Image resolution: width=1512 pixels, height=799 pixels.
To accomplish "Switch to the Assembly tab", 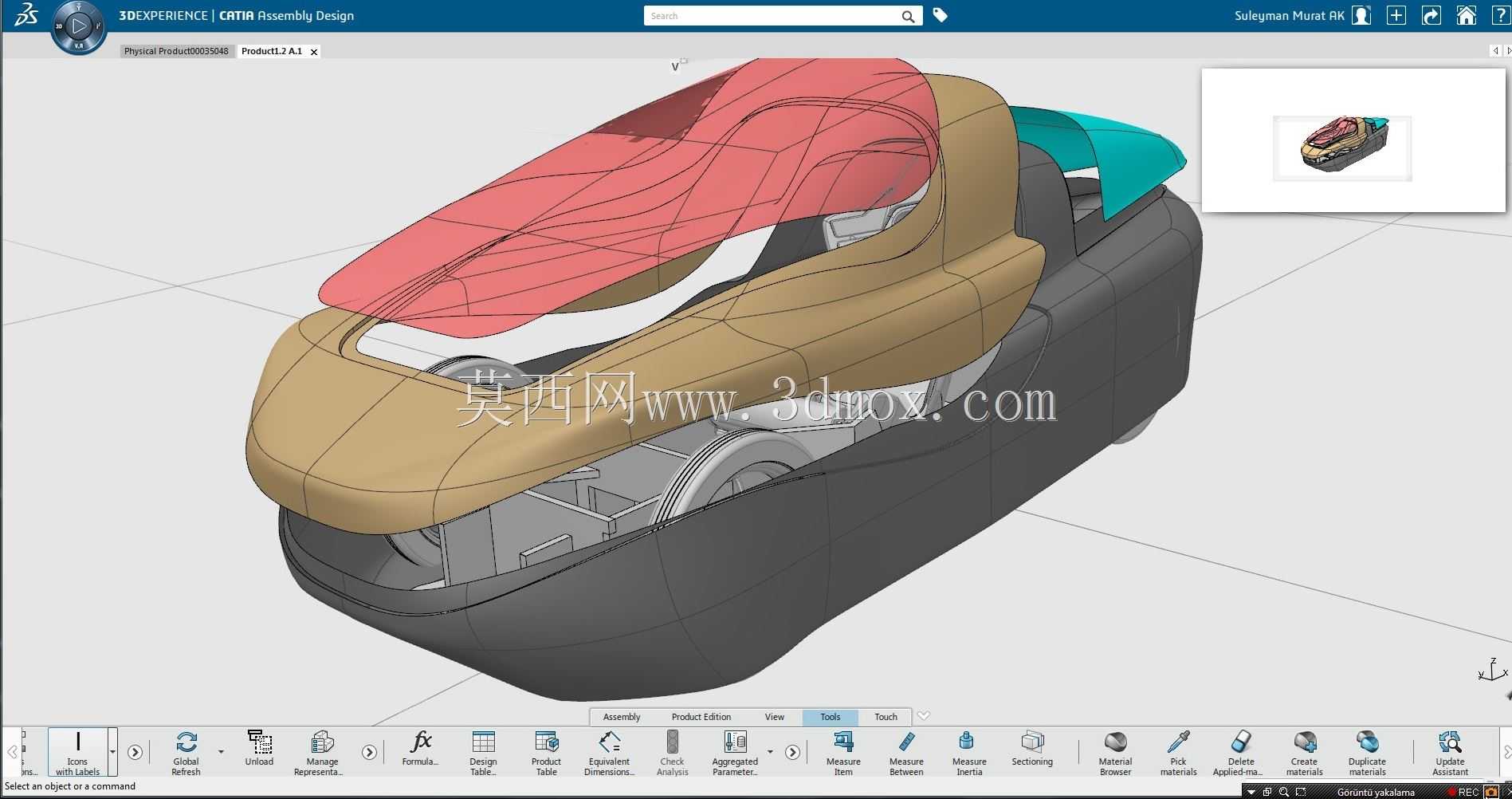I will 622,717.
